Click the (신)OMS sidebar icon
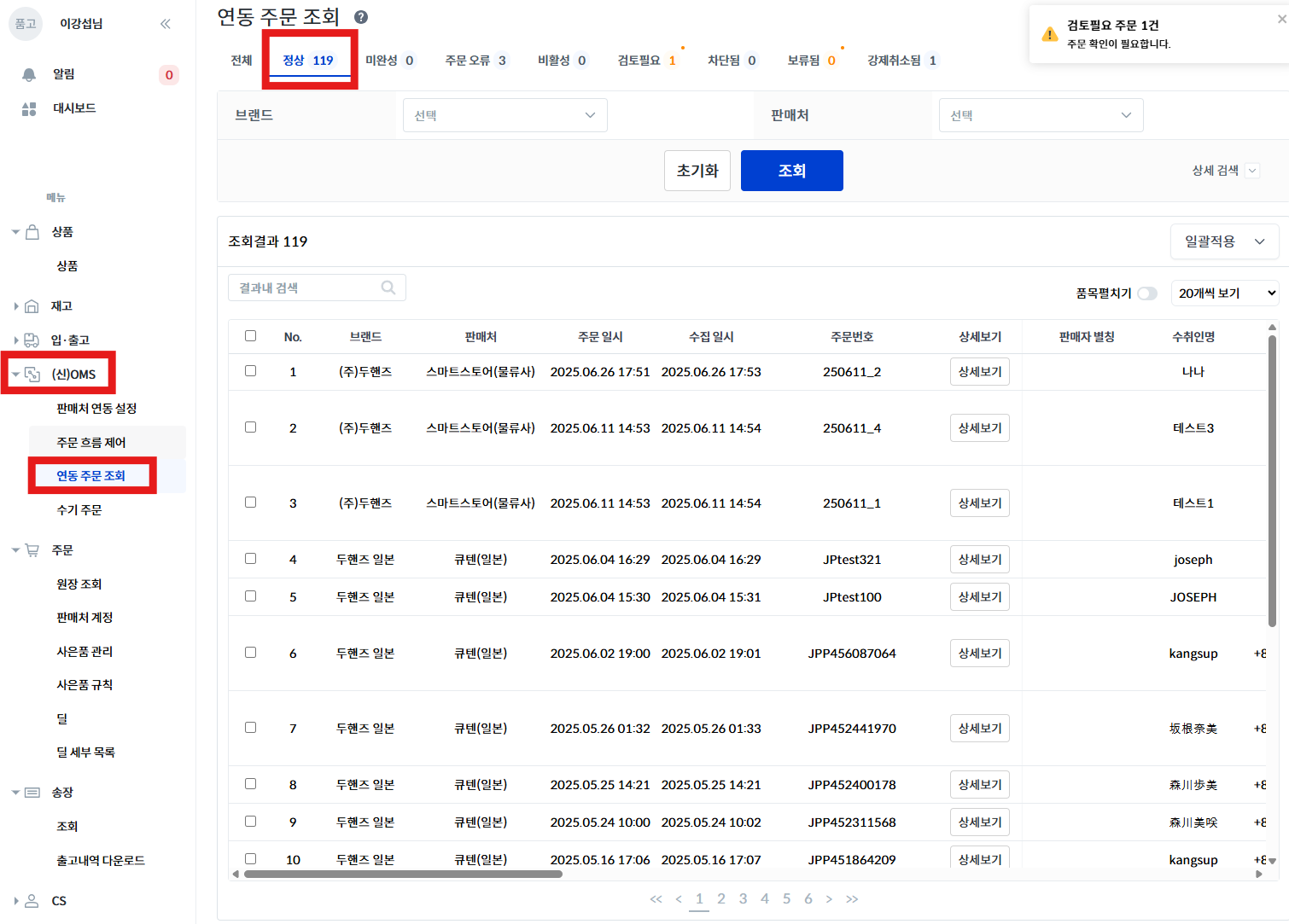The width and height of the screenshot is (1289, 924). tap(32, 375)
